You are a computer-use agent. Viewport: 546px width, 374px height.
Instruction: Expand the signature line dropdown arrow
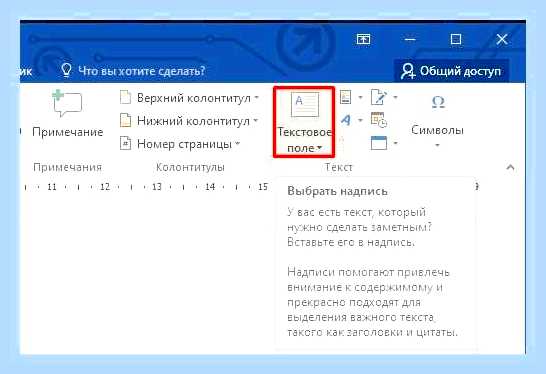coord(395,98)
